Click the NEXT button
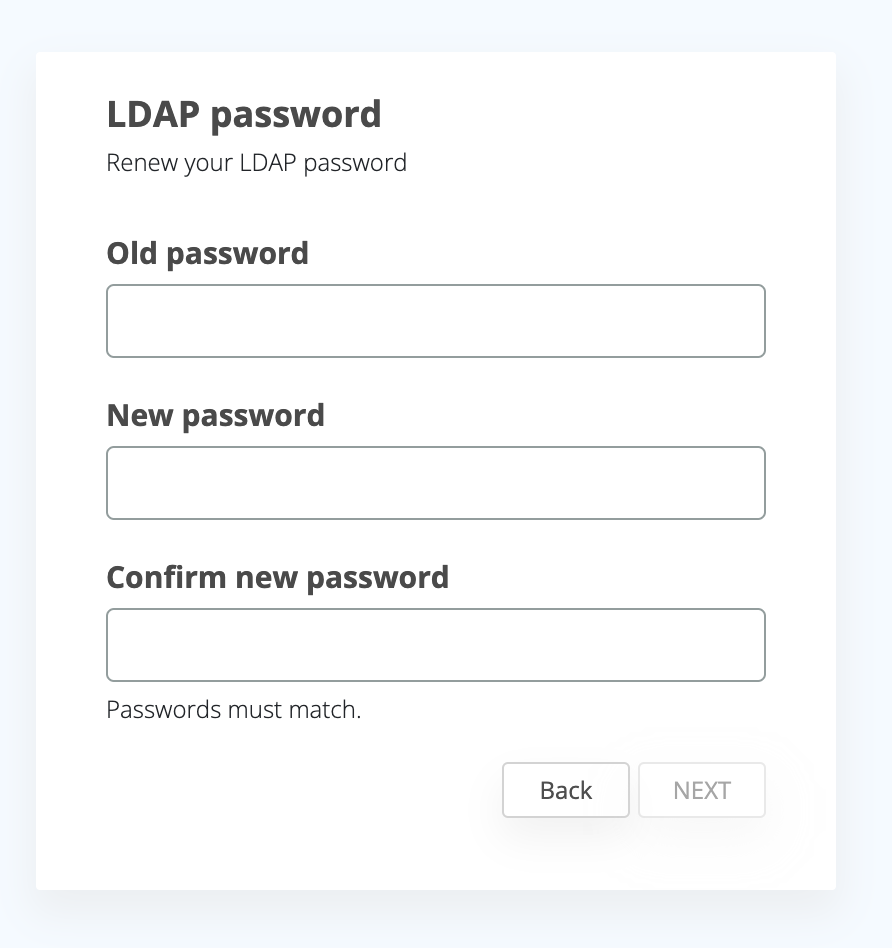Image resolution: width=892 pixels, height=948 pixels. pos(701,790)
